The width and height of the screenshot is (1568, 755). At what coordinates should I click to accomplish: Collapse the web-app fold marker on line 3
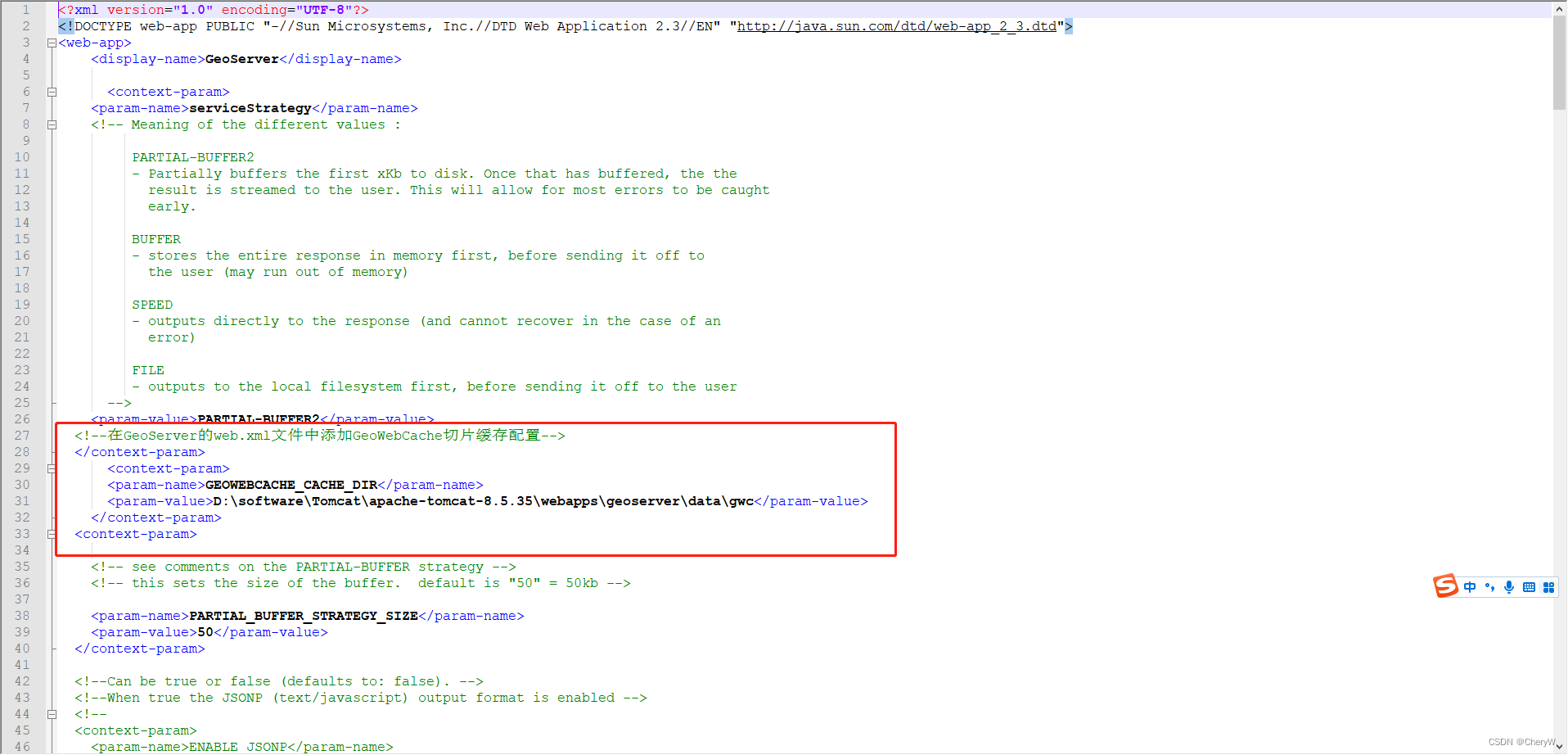coord(52,43)
